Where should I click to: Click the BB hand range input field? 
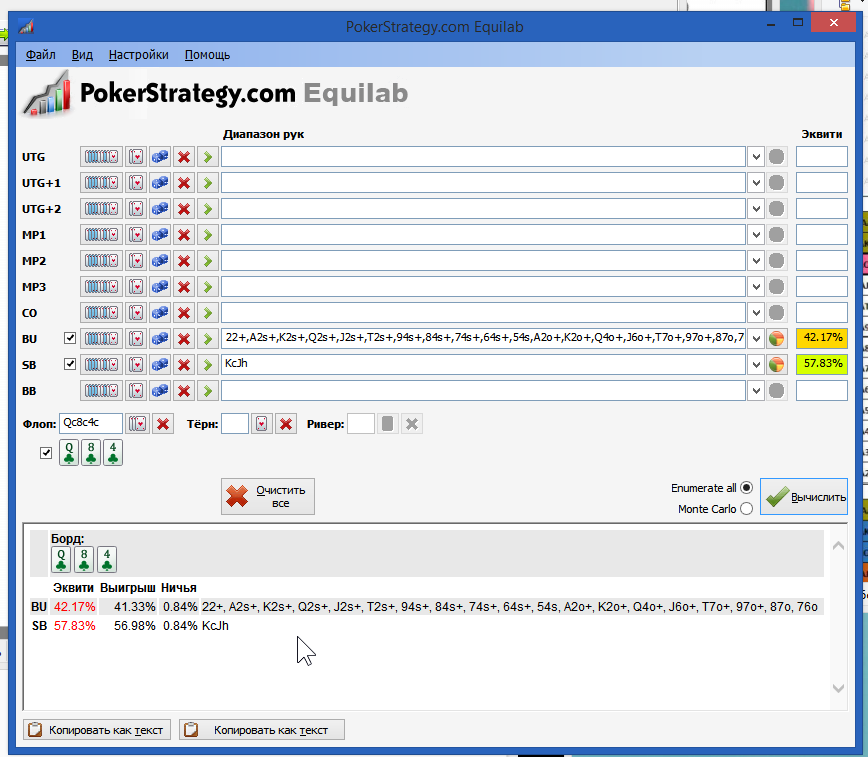pyautogui.click(x=483, y=391)
